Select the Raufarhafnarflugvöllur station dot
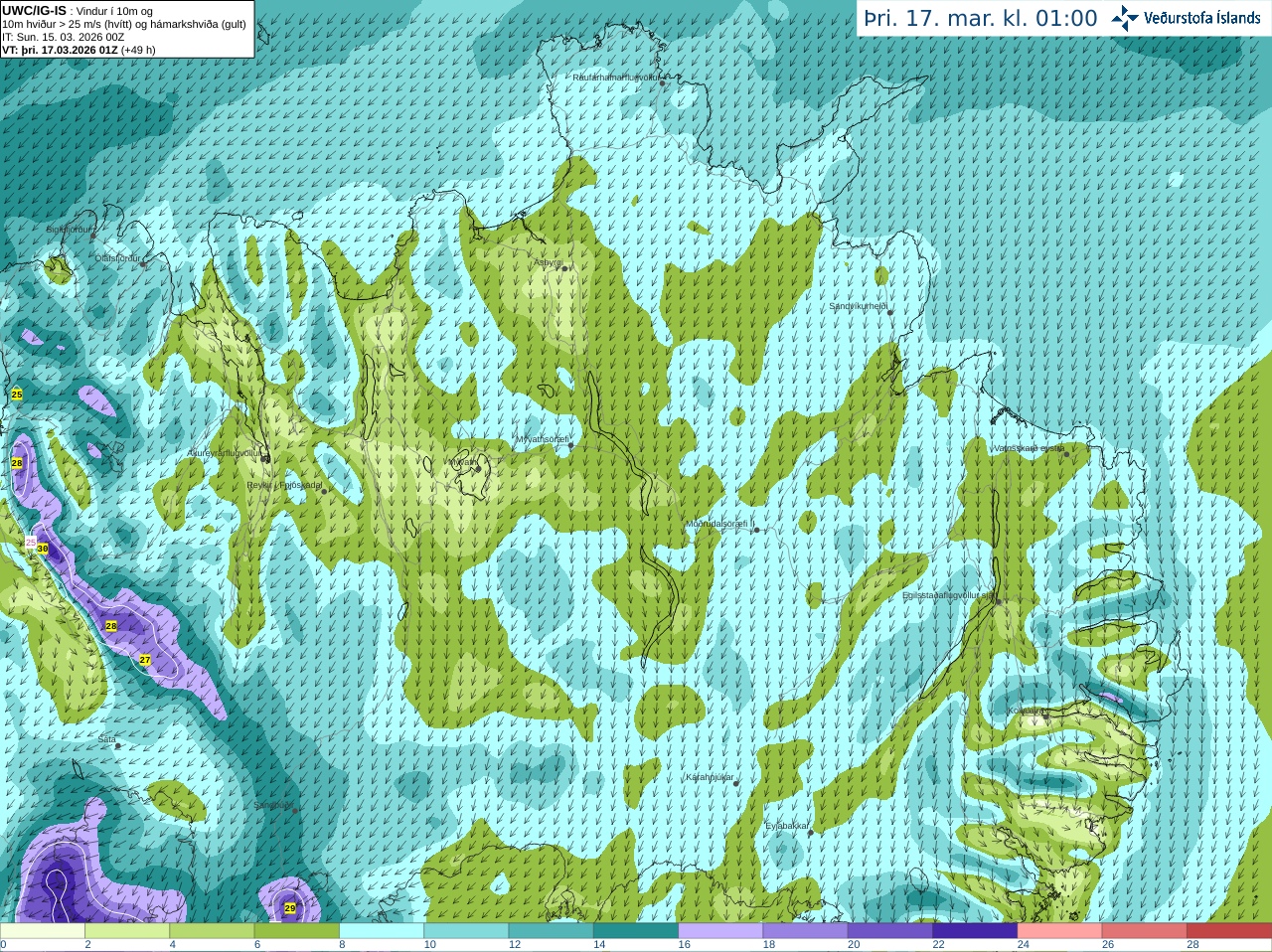The height and width of the screenshot is (952, 1272). (663, 83)
